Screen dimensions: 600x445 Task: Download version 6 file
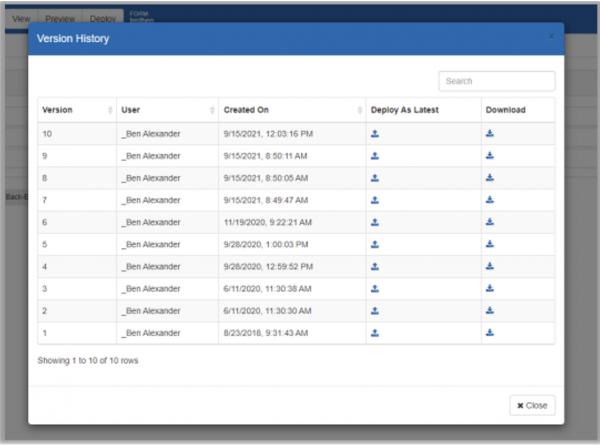coord(490,222)
